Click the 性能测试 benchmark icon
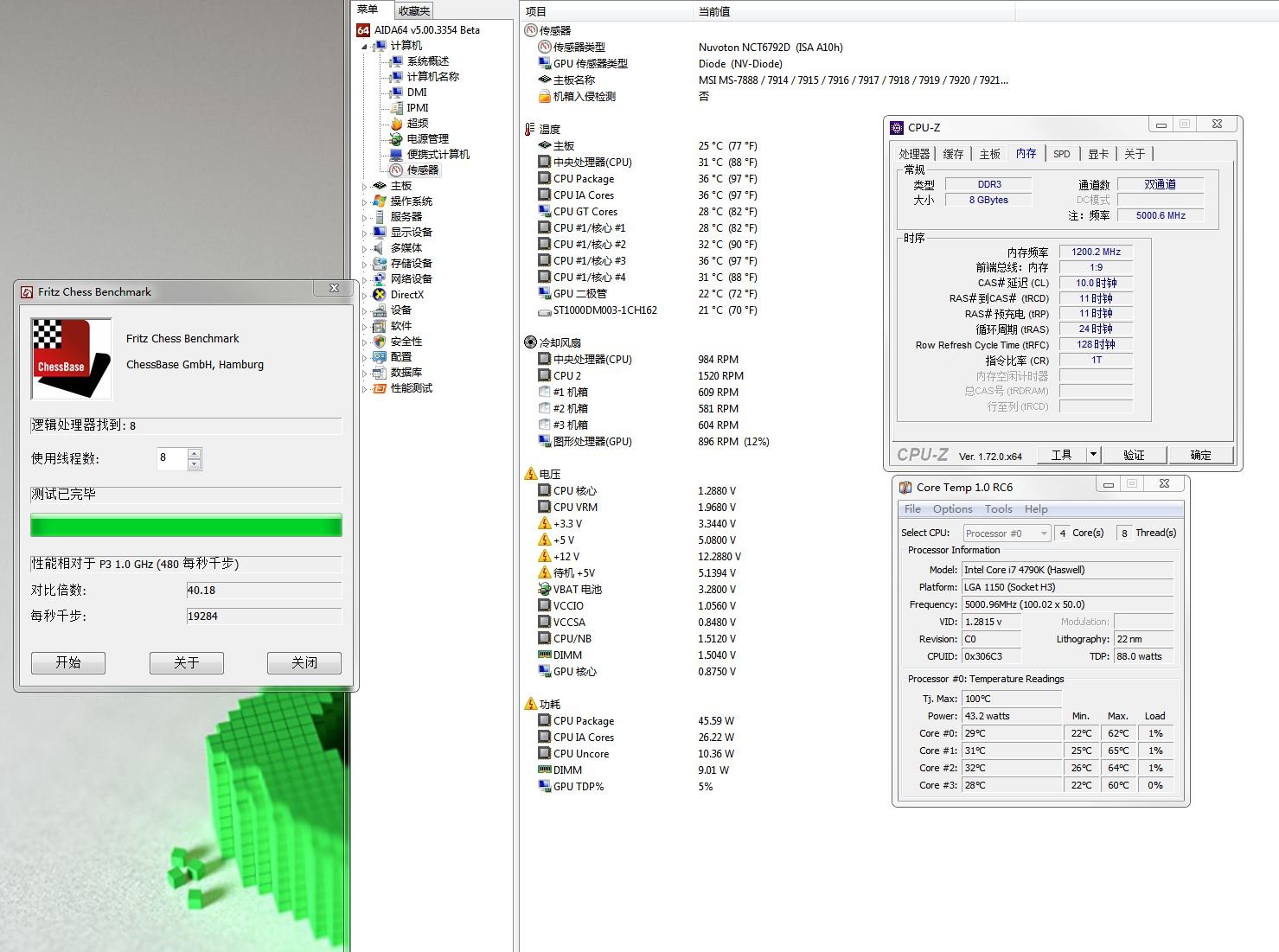This screenshot has height=952, width=1279. (x=379, y=388)
